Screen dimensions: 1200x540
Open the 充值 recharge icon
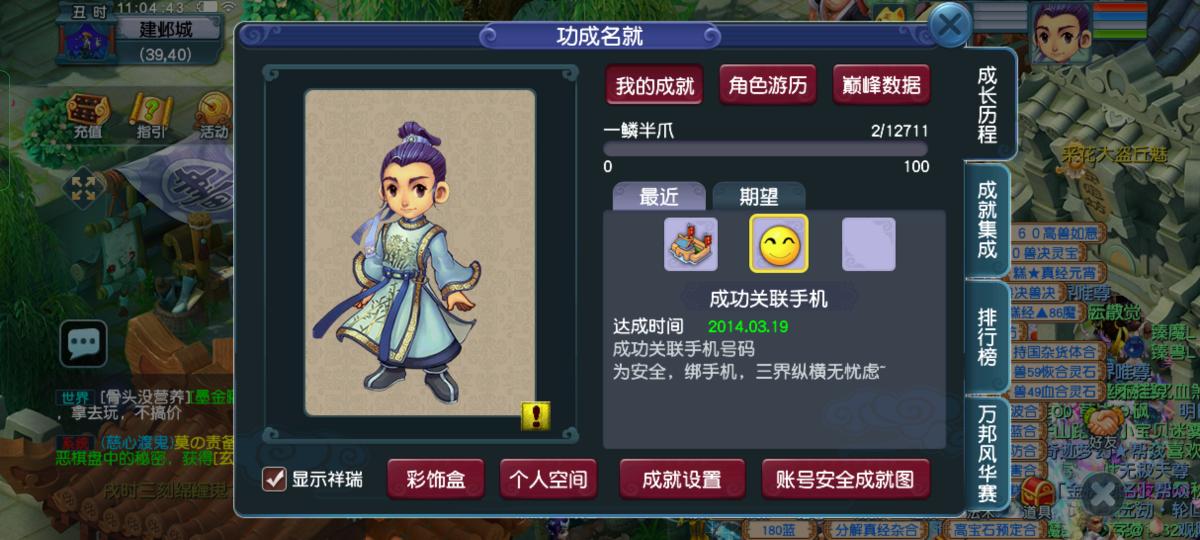pyautogui.click(x=87, y=115)
